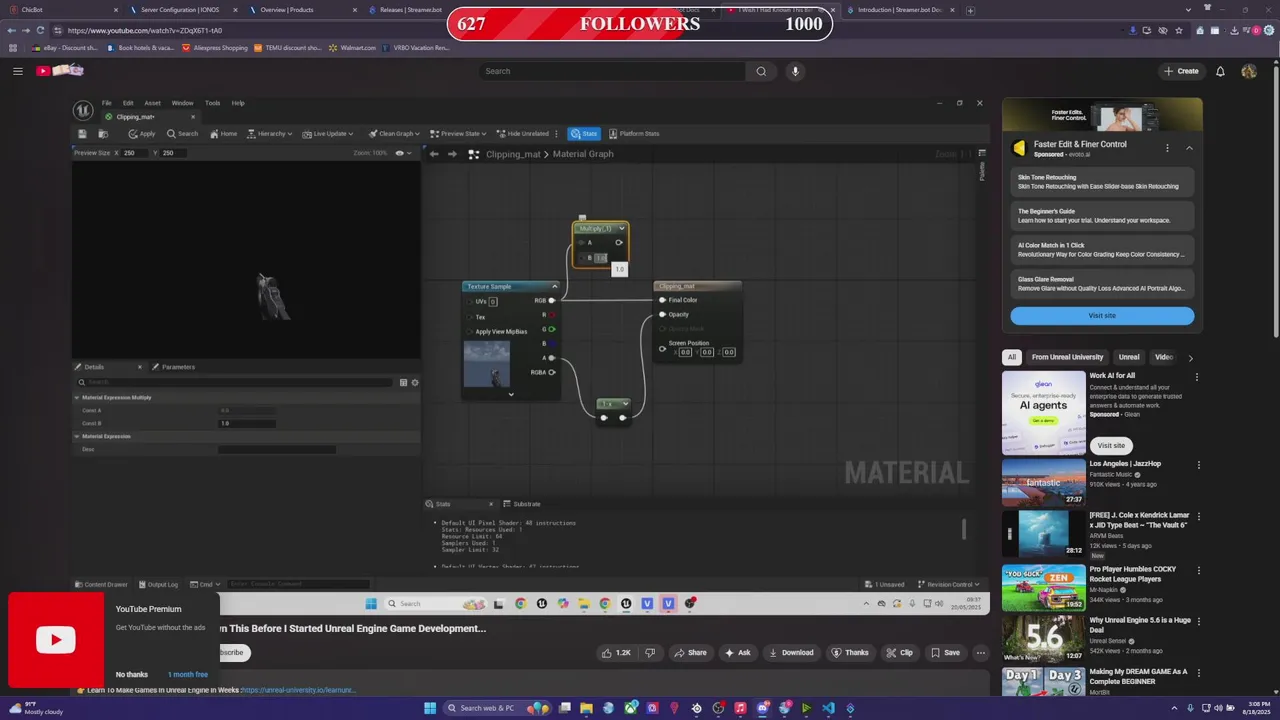Click the Final Color input pin
Viewport: 1280px width, 720px height.
[x=662, y=300]
